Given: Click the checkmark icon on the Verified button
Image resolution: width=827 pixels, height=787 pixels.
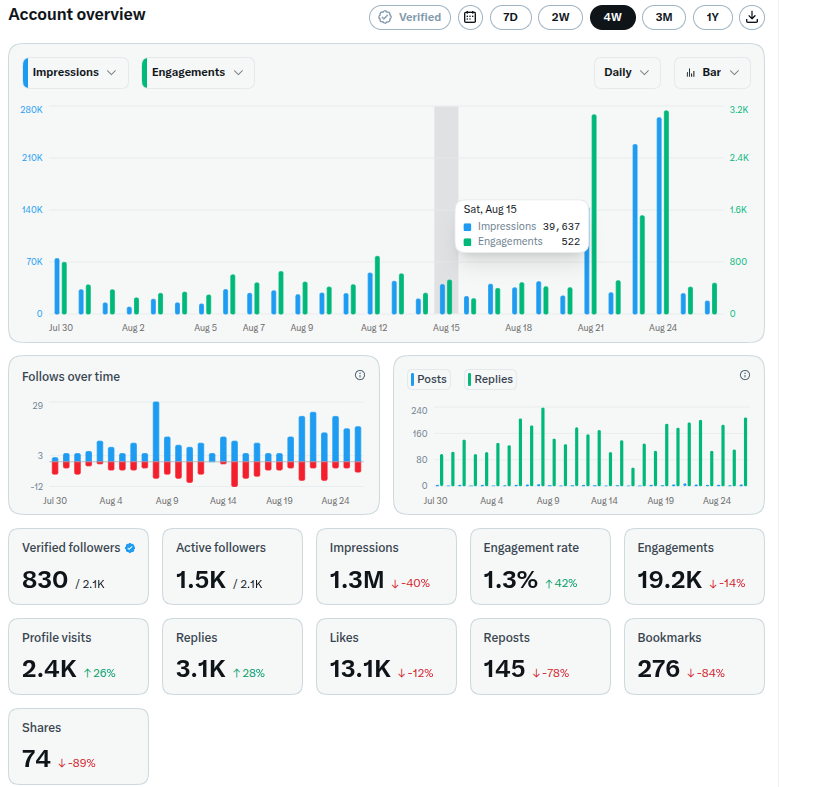Looking at the screenshot, I should (385, 17).
